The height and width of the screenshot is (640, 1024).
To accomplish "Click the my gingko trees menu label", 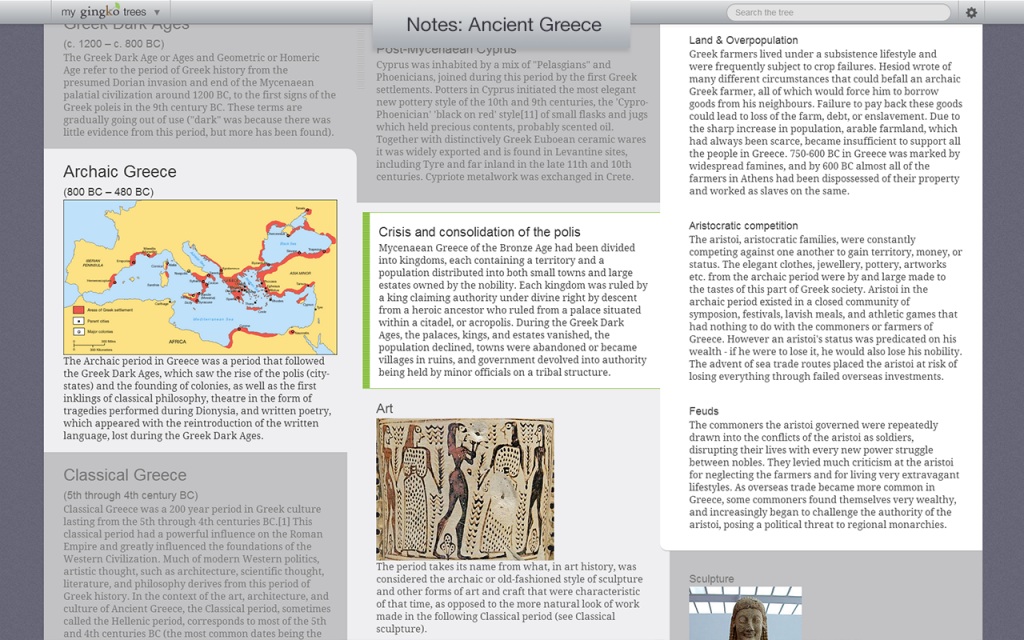I will coord(104,12).
